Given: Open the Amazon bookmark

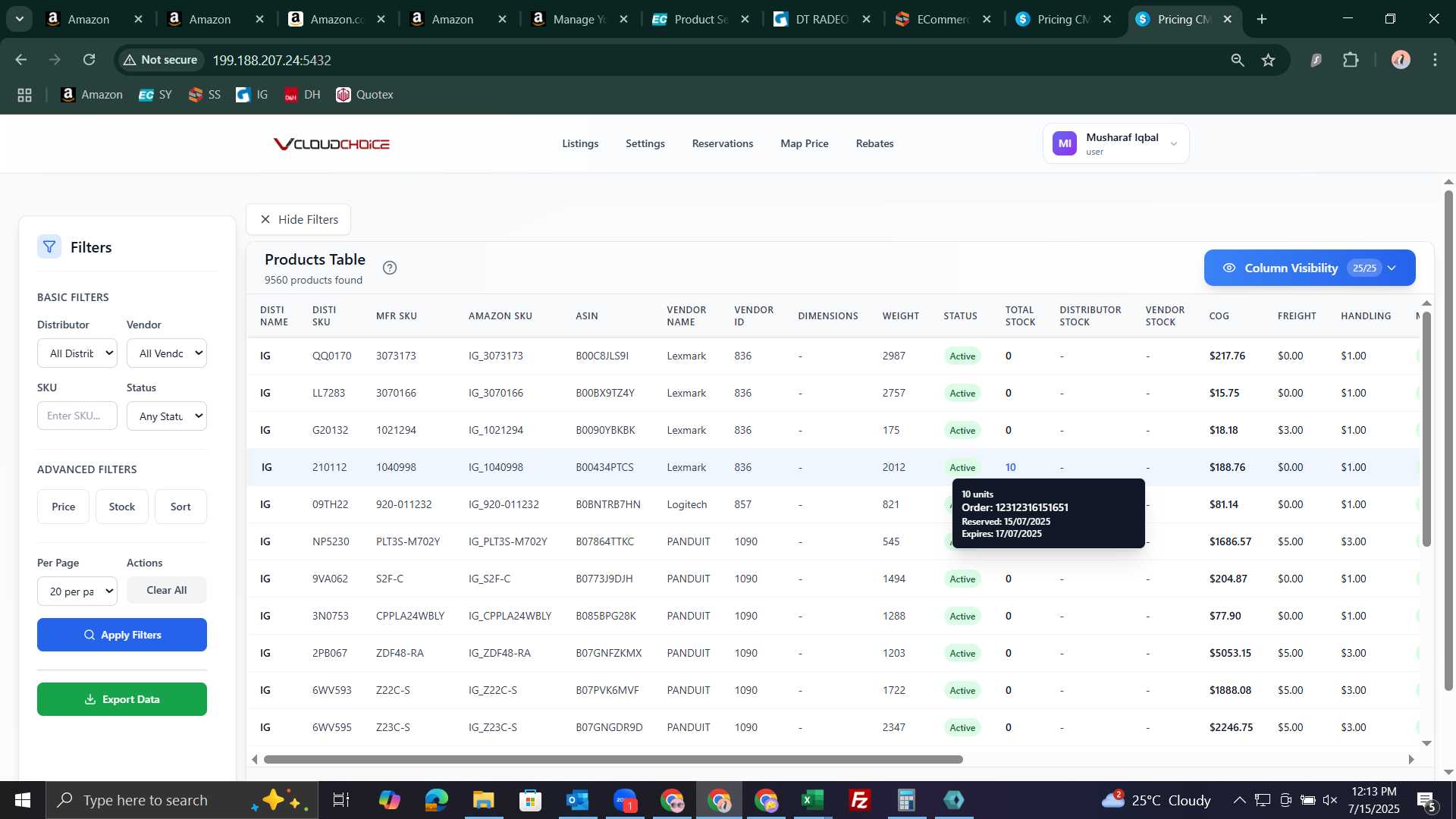Looking at the screenshot, I should [x=92, y=95].
